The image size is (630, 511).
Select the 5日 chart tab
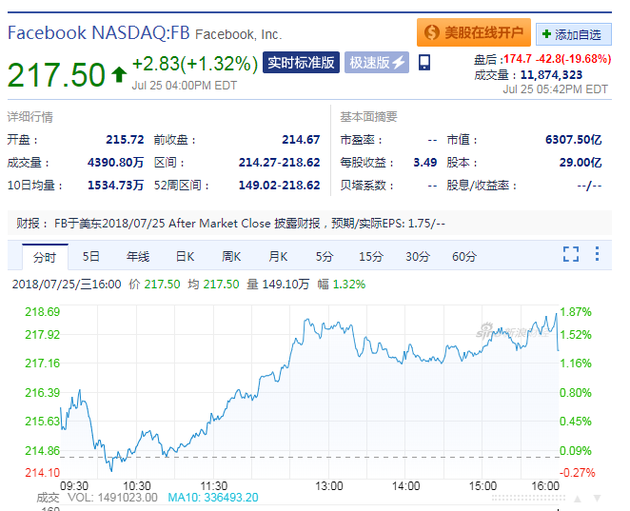coord(91,256)
